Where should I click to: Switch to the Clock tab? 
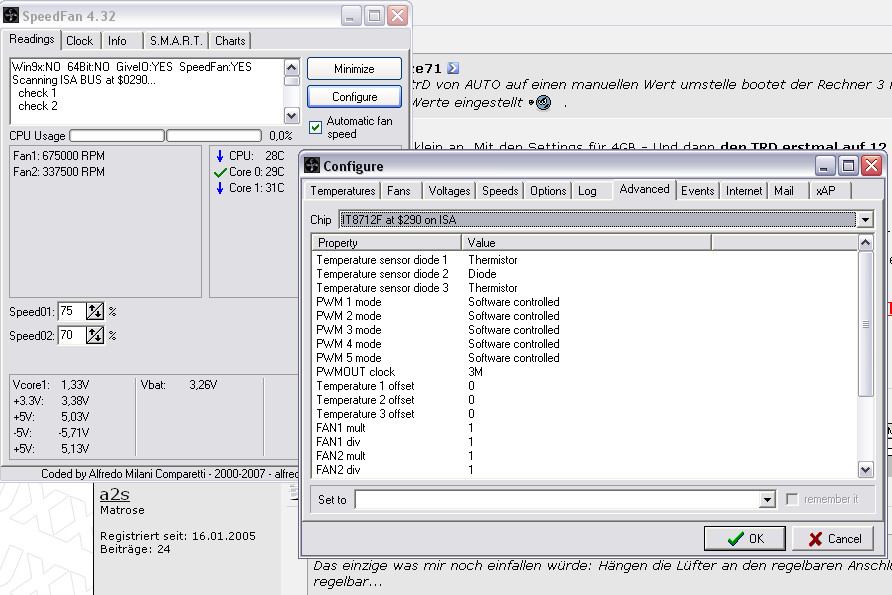(79, 41)
